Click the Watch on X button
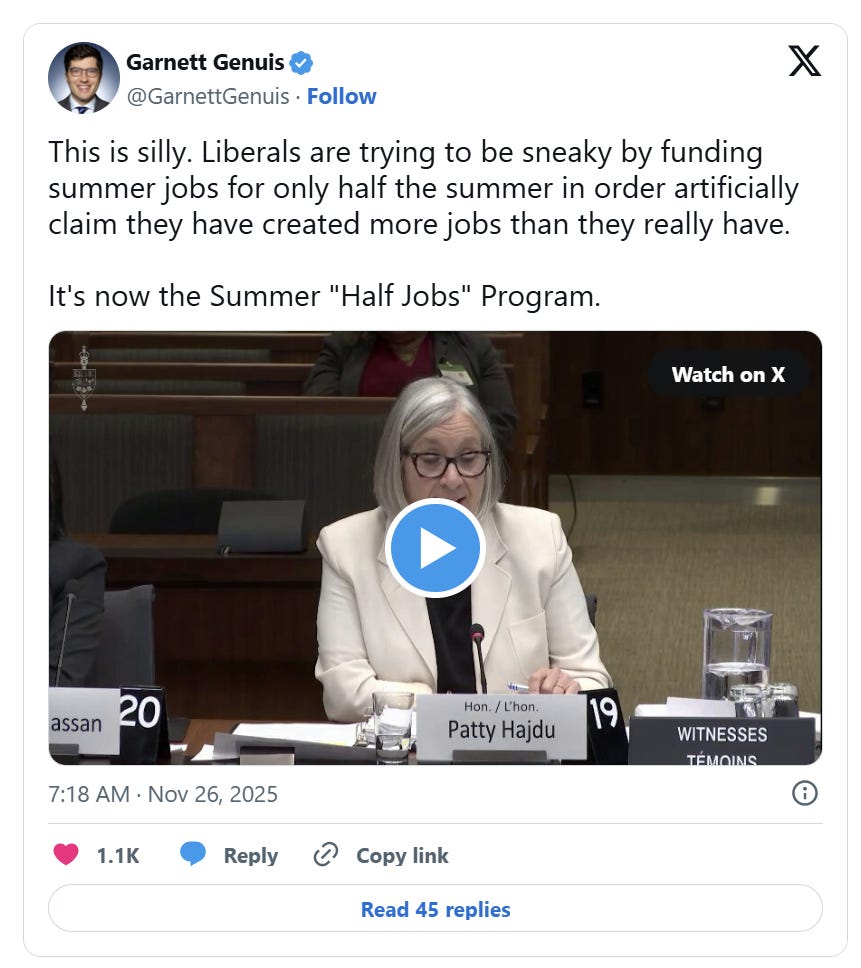This screenshot has width=861, height=968. pos(728,375)
